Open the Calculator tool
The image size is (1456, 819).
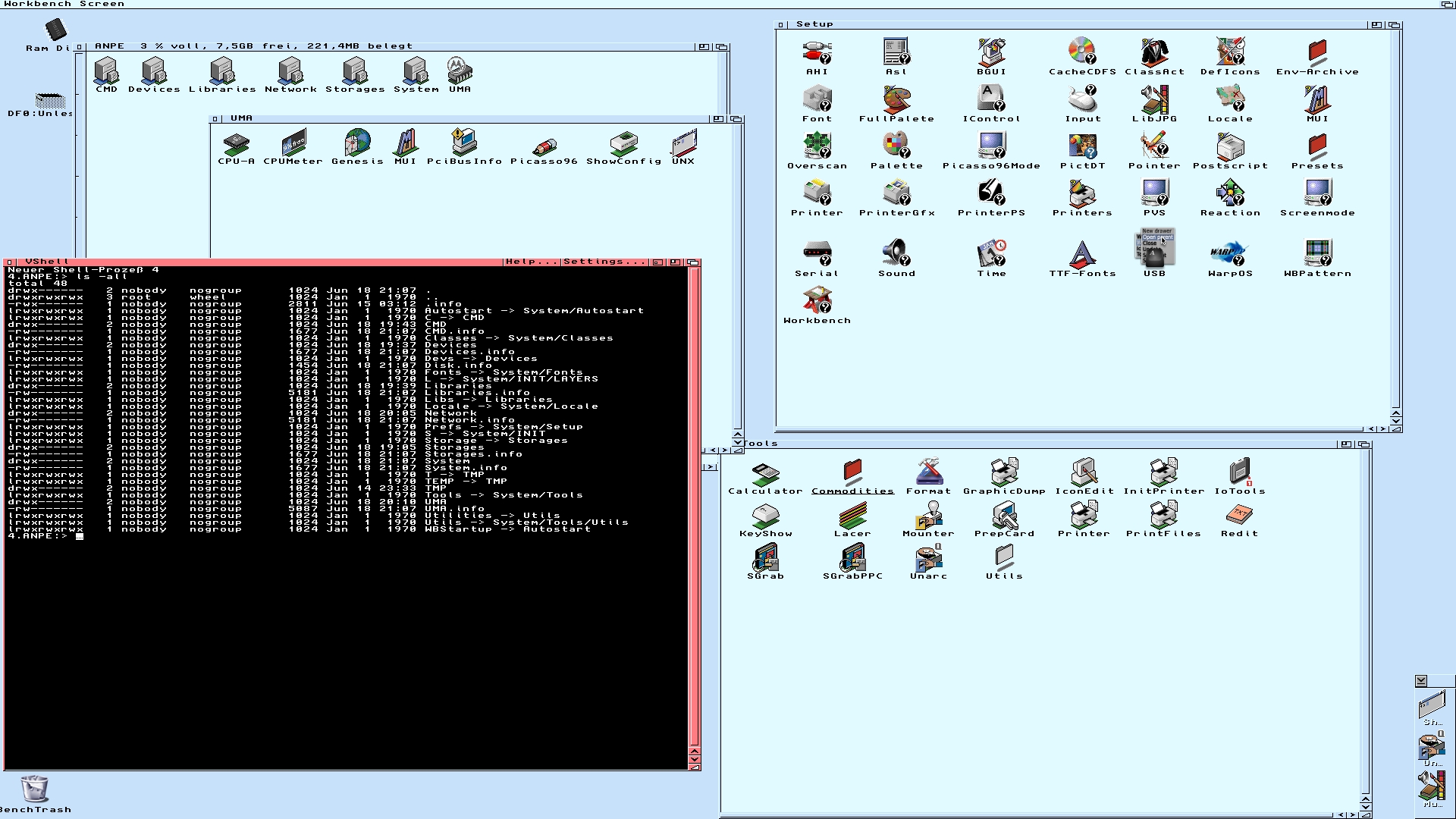(x=765, y=474)
